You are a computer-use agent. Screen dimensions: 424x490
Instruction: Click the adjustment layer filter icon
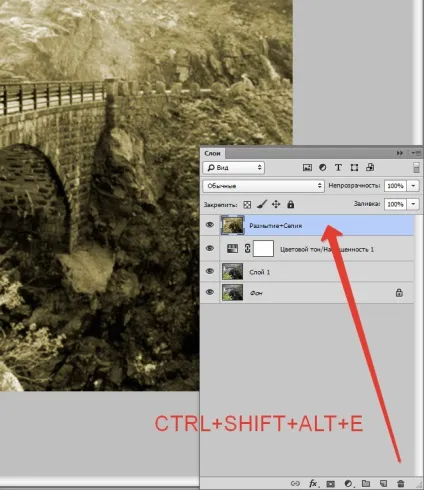[322, 168]
